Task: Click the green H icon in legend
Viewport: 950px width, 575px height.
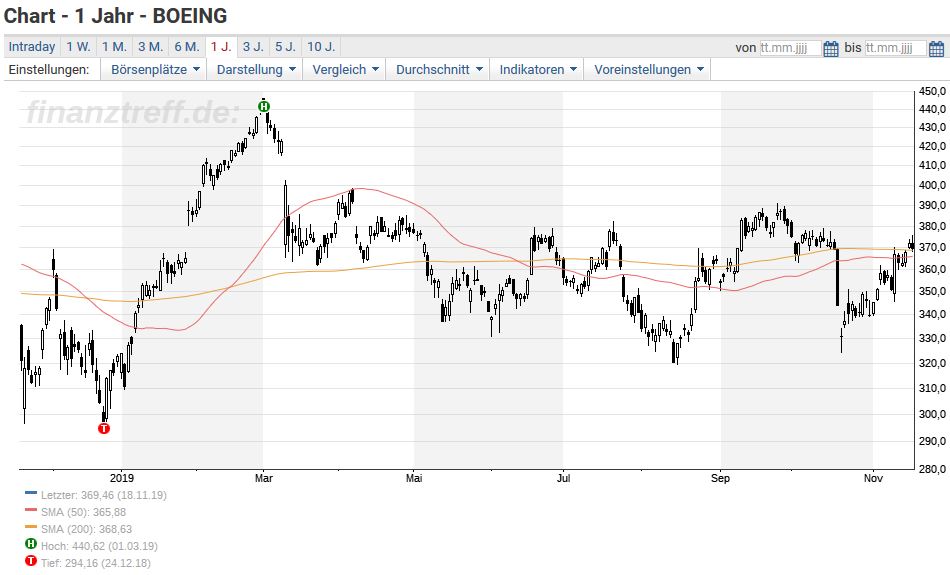Action: point(31,543)
